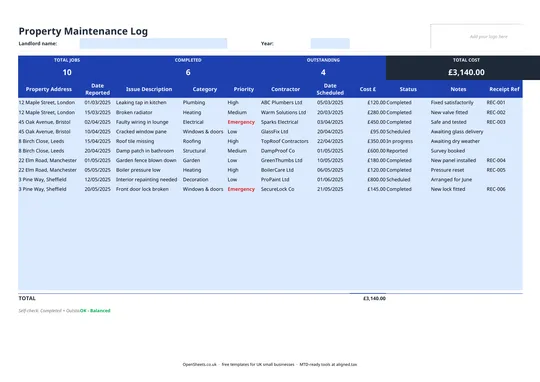Click receipt reference REC-001

pos(496,103)
